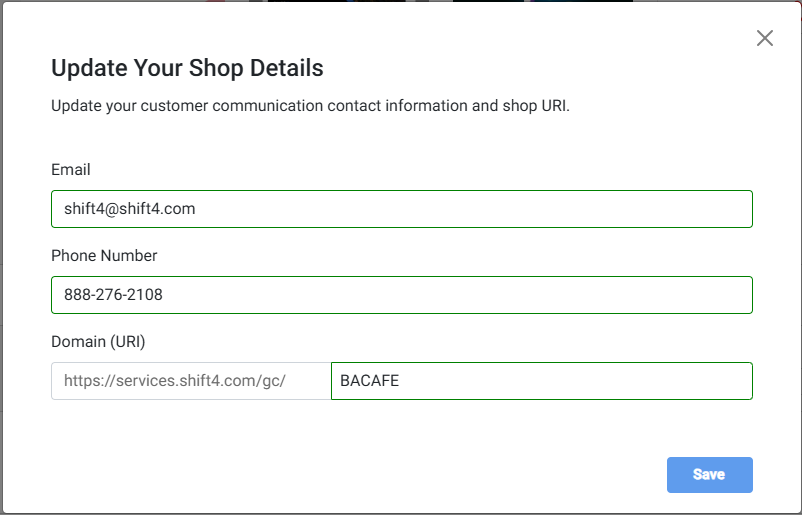Click the empty right end of Phone field
The image size is (802, 515).
(700, 295)
